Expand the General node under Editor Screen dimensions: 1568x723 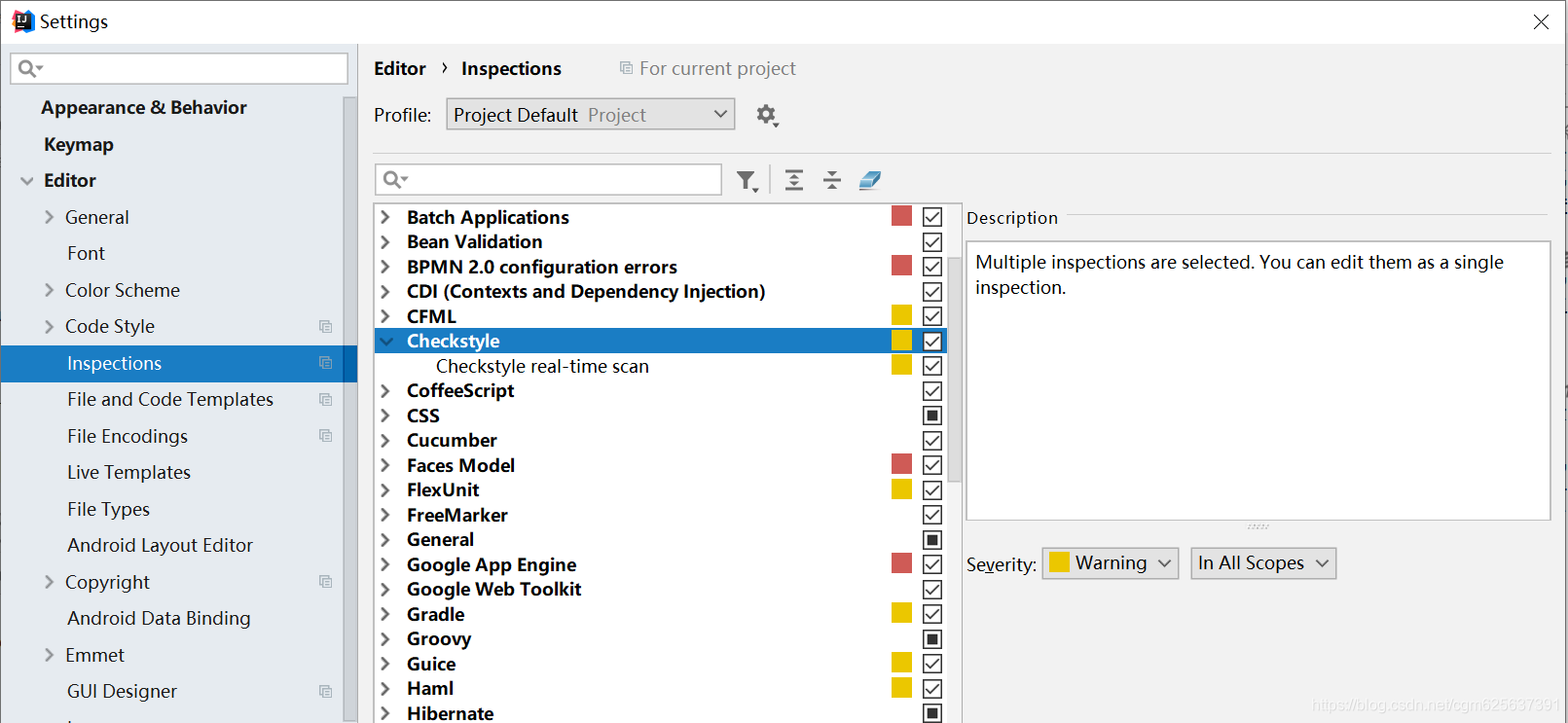(49, 217)
